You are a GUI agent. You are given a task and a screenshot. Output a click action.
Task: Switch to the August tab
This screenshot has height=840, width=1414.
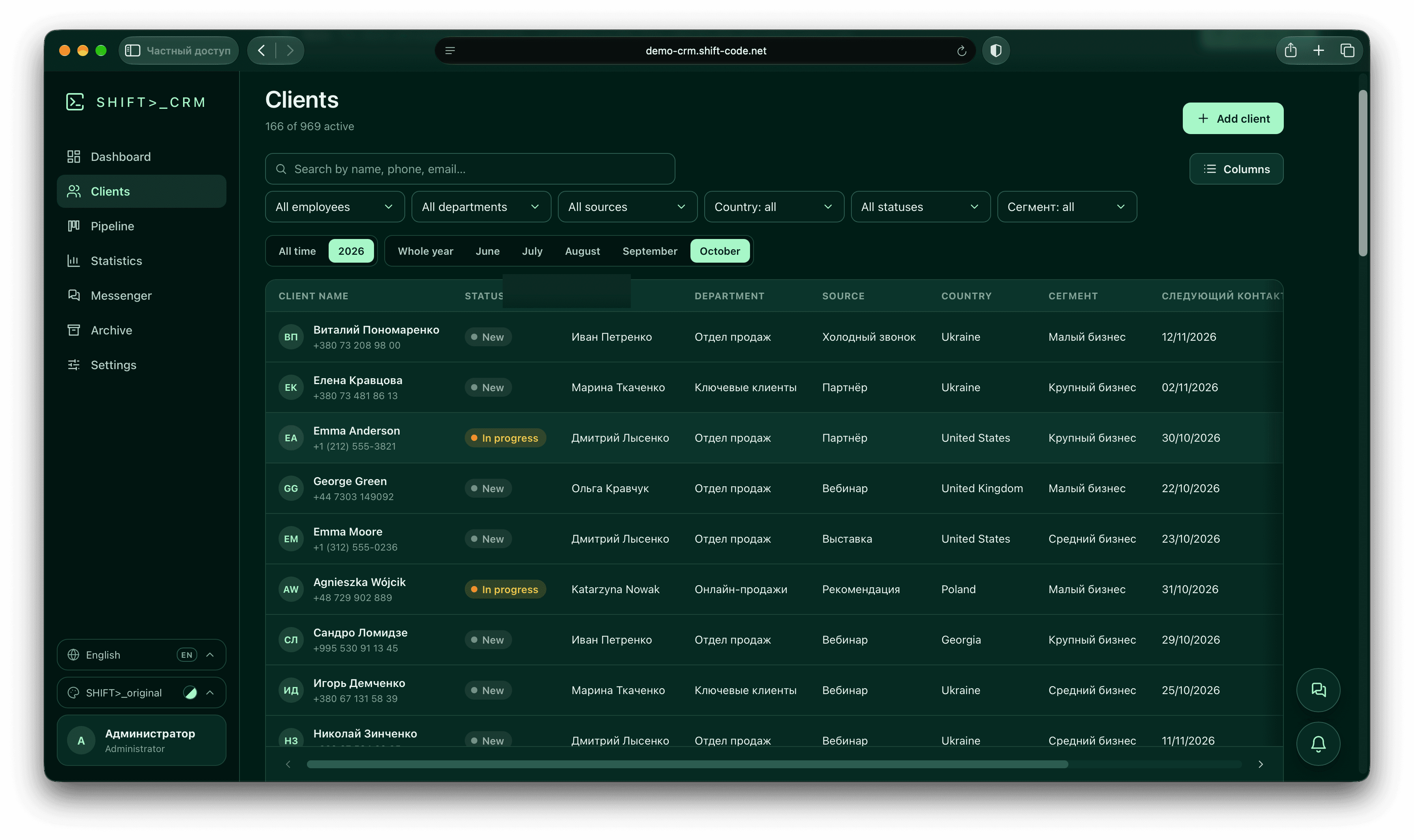(582, 251)
